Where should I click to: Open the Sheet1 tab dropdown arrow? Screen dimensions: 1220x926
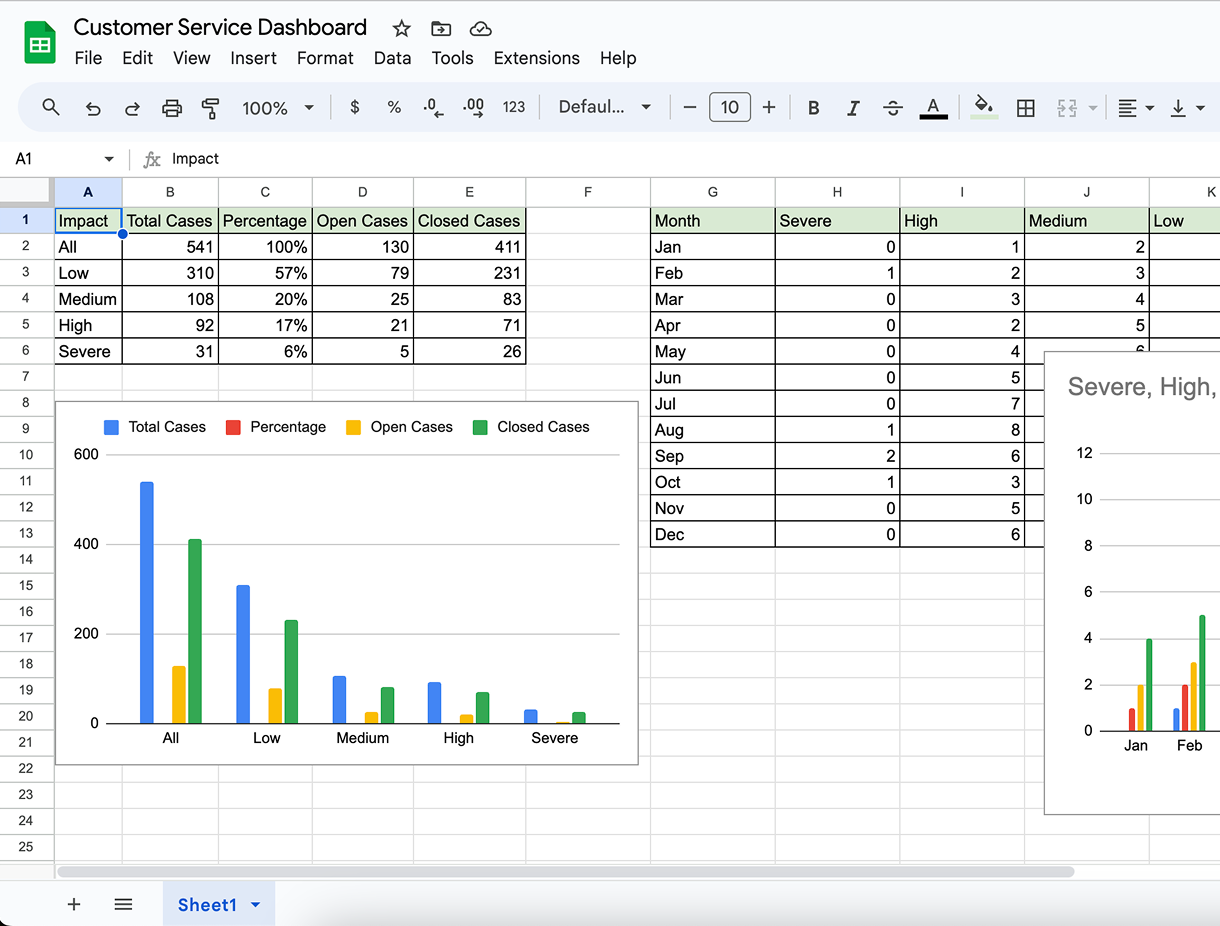tap(256, 905)
